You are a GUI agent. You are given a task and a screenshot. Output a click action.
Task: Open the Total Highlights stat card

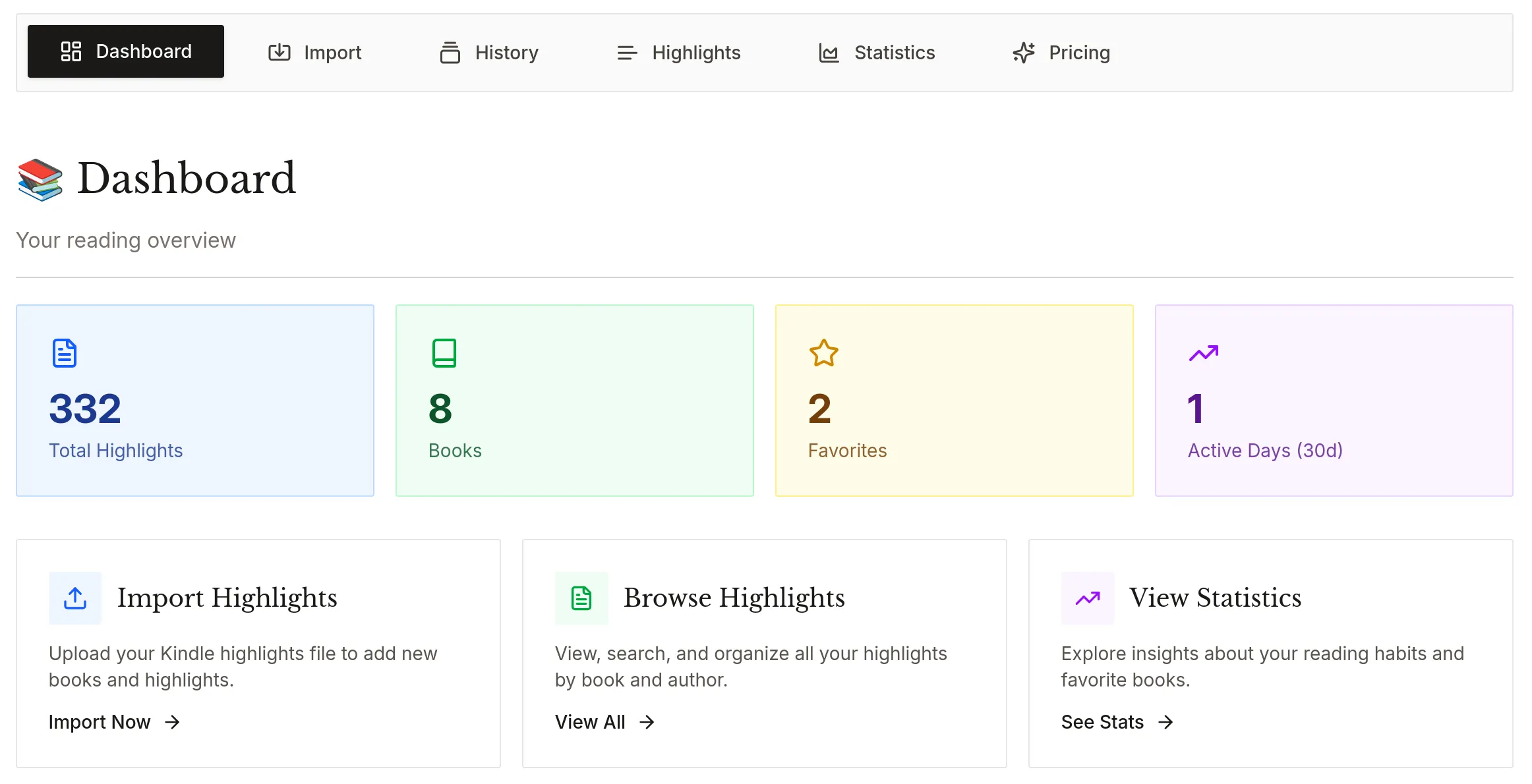[x=195, y=401]
